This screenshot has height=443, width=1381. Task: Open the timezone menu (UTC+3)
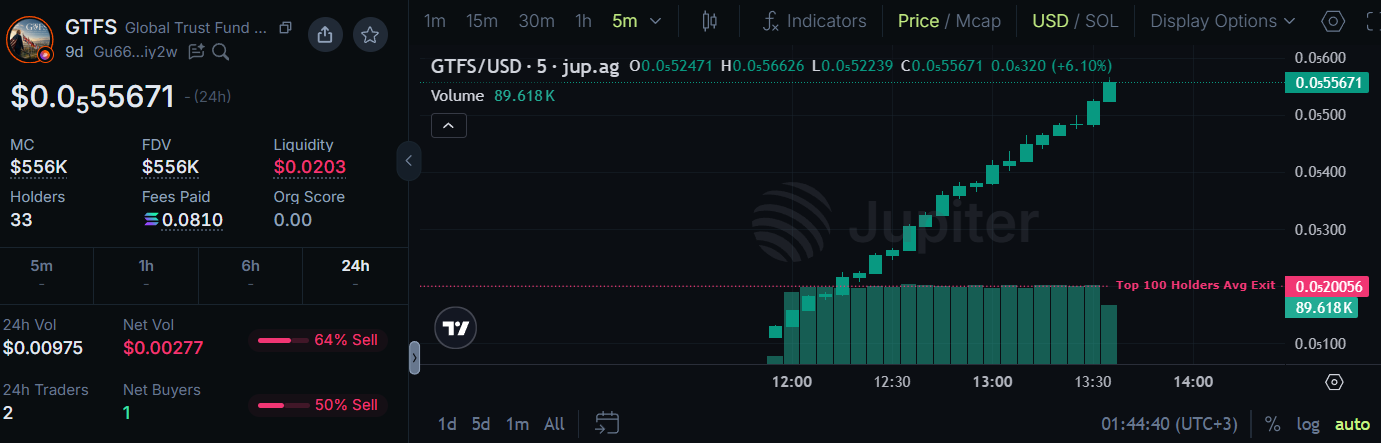click(1170, 424)
